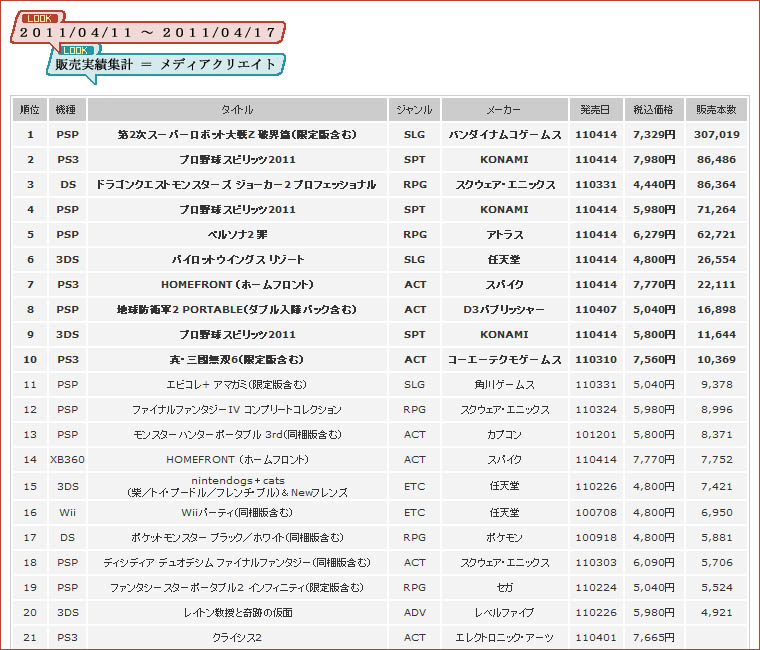Click sales figure 7,421
The width and height of the screenshot is (760, 650).
[x=716, y=487]
